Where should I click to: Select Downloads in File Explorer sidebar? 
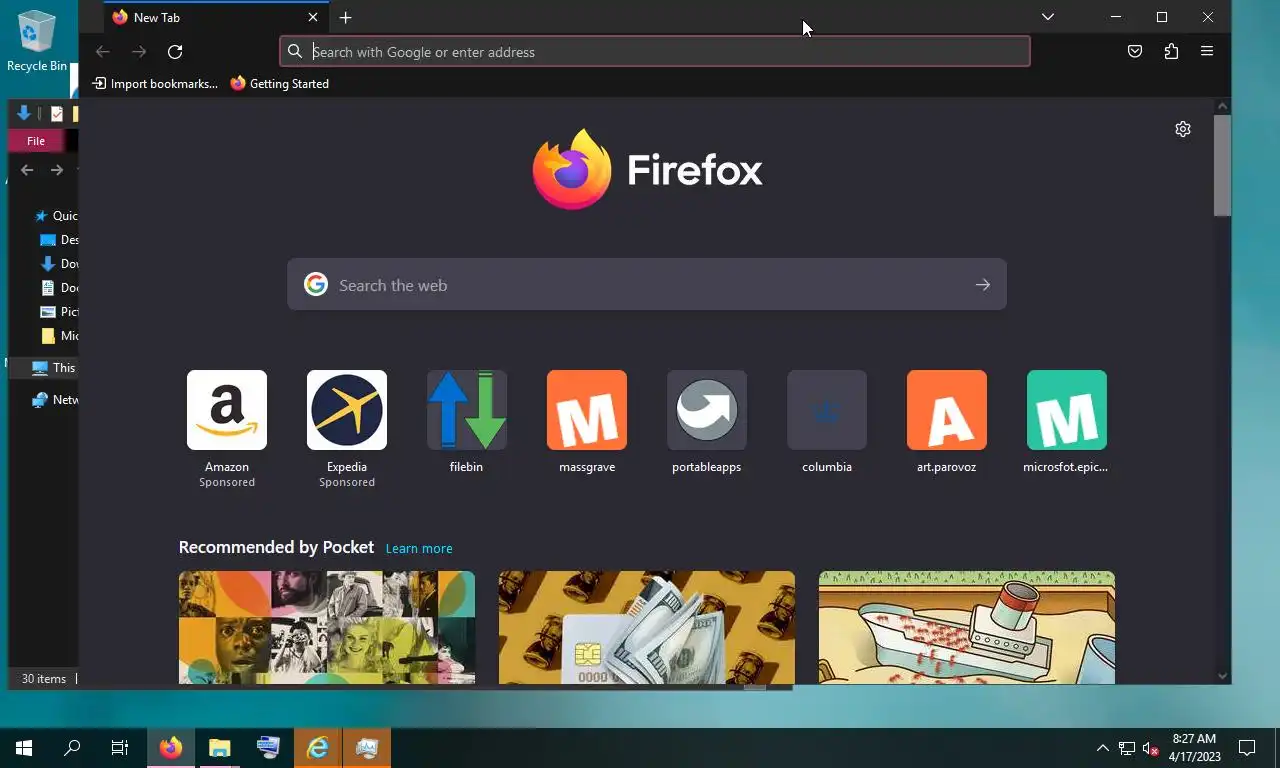58,264
